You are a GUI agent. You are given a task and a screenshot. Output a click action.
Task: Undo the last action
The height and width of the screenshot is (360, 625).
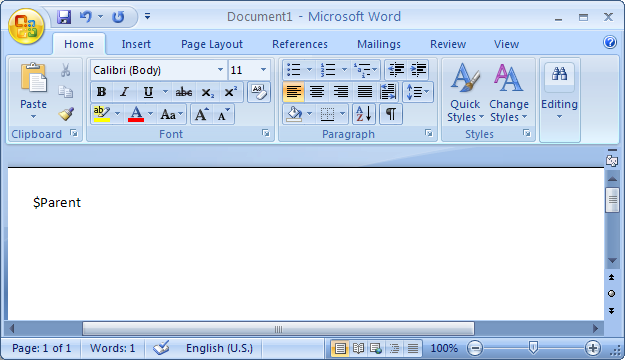click(86, 17)
